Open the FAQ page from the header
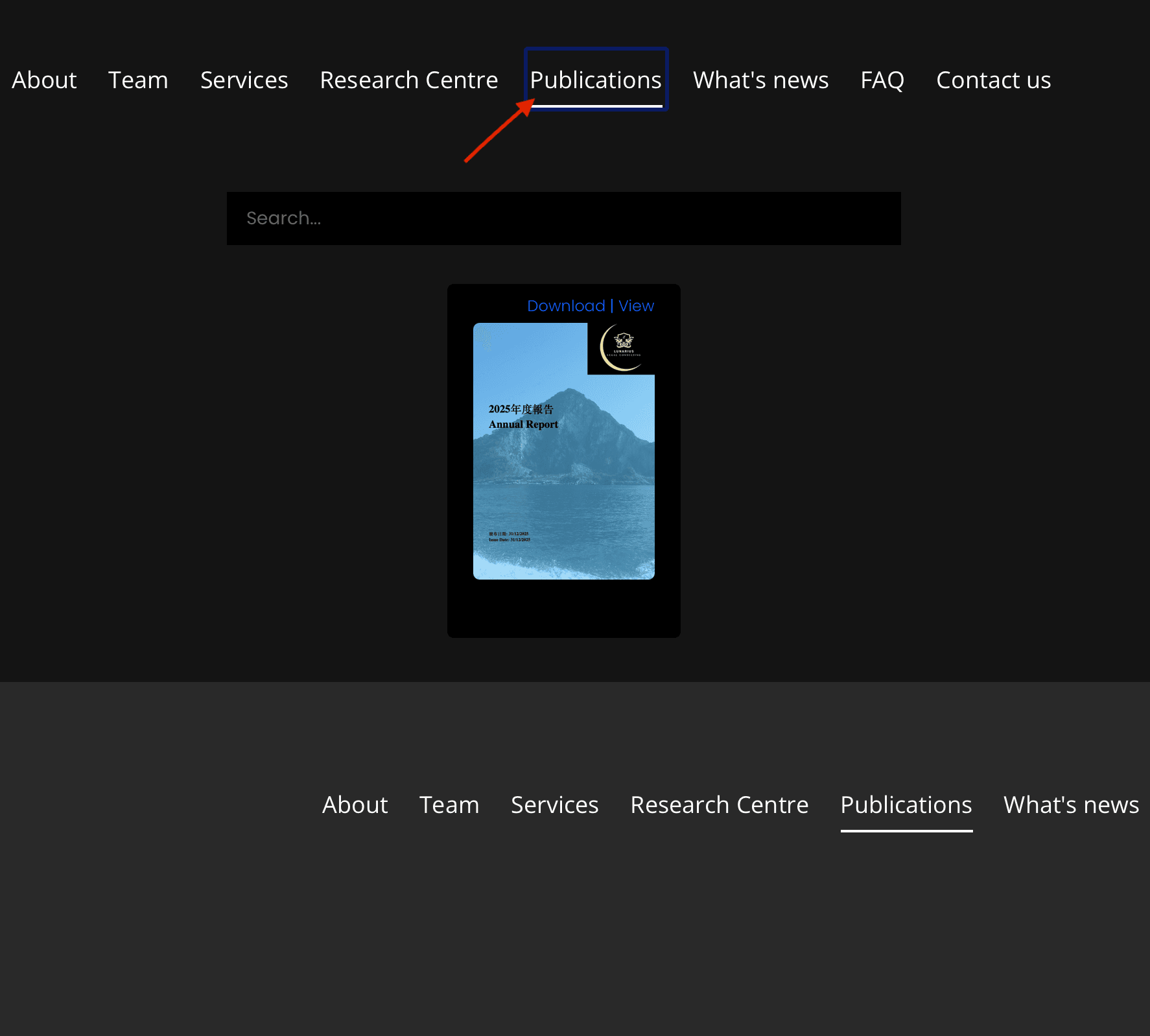This screenshot has height=1036, width=1150. coord(882,80)
